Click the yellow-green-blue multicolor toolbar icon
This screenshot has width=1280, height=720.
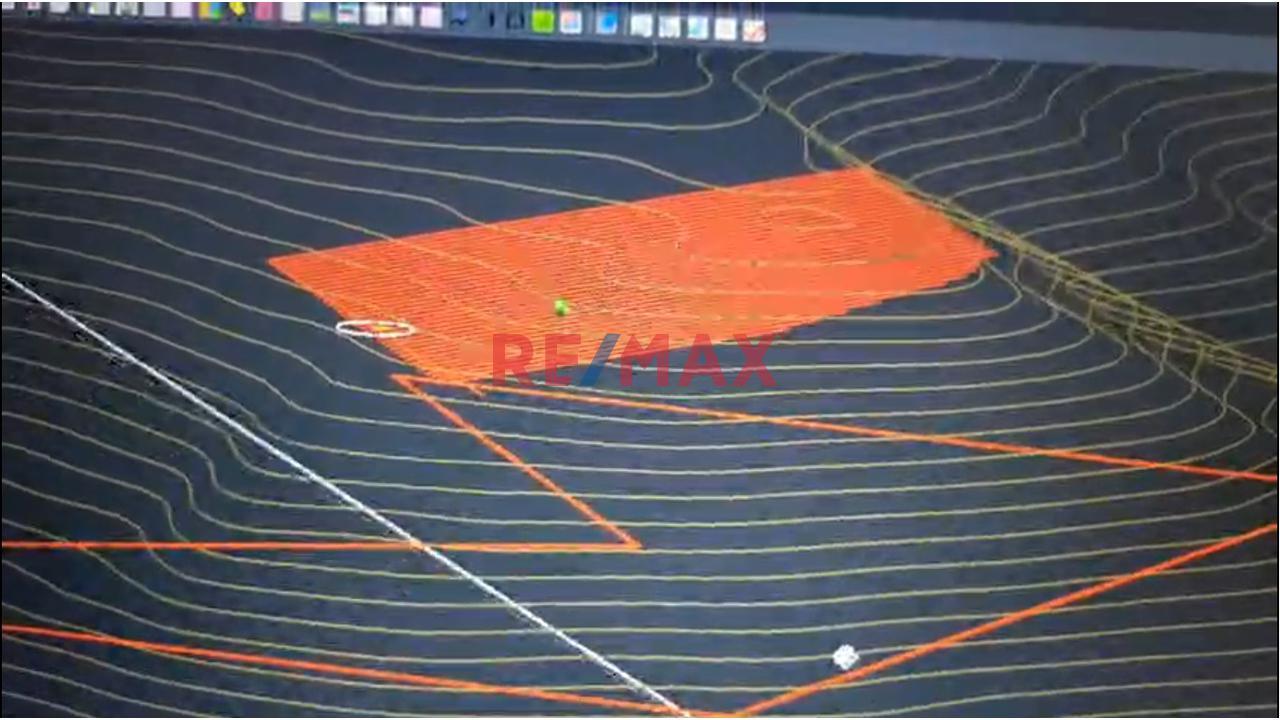tap(210, 11)
